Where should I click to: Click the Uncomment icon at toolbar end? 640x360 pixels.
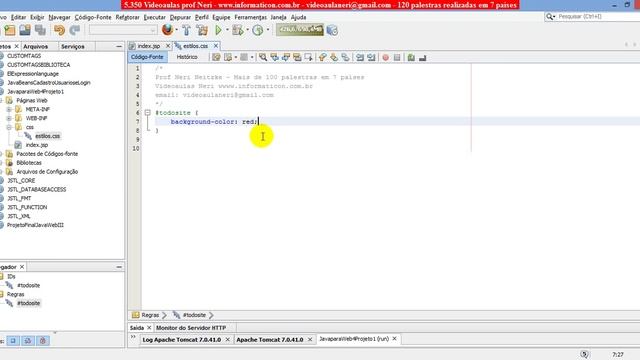(x=422, y=58)
